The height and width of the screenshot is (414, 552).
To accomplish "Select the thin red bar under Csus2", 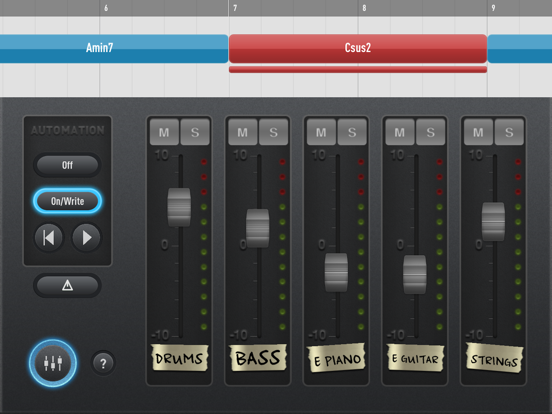I will 358,69.
